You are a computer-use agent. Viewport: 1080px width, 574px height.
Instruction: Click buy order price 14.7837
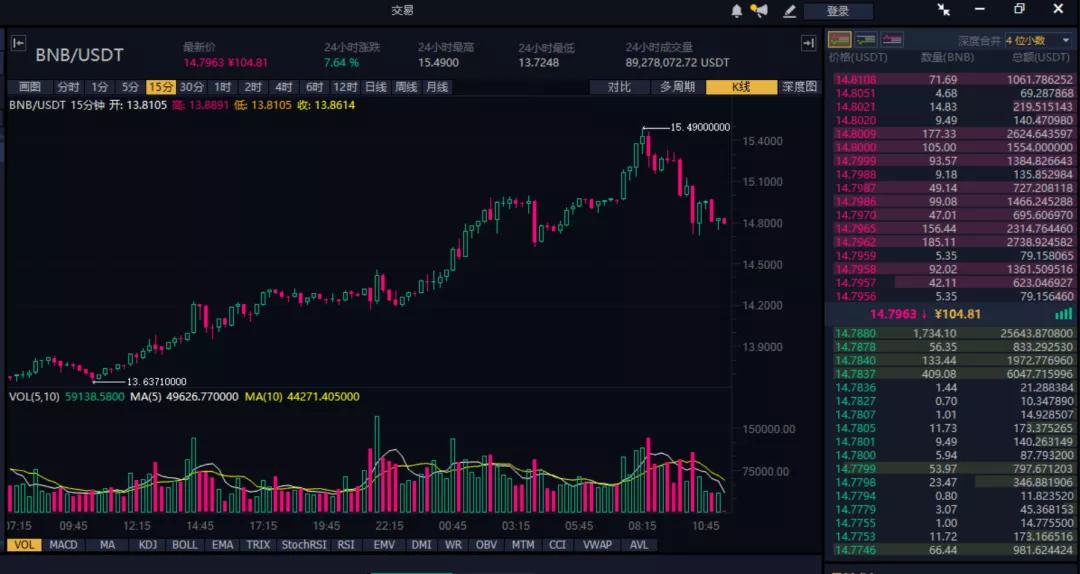coord(855,374)
